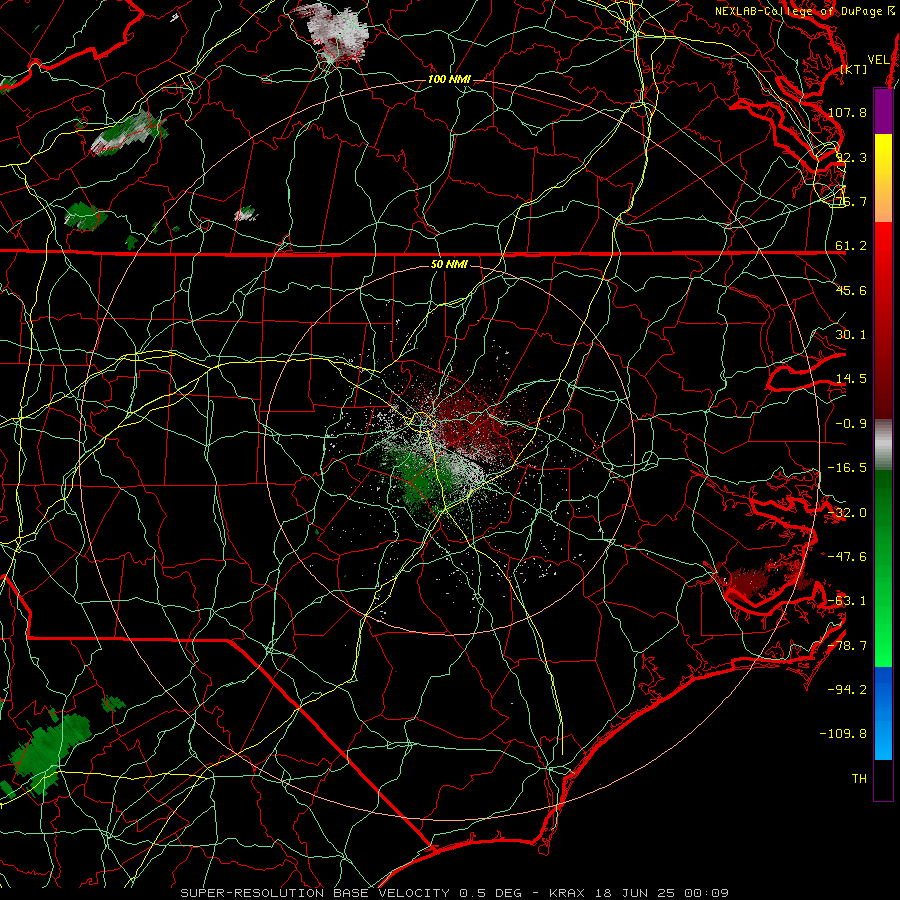This screenshot has height=900, width=900.
Task: Click the 76.7 velocity scale value
Action: tap(851, 201)
